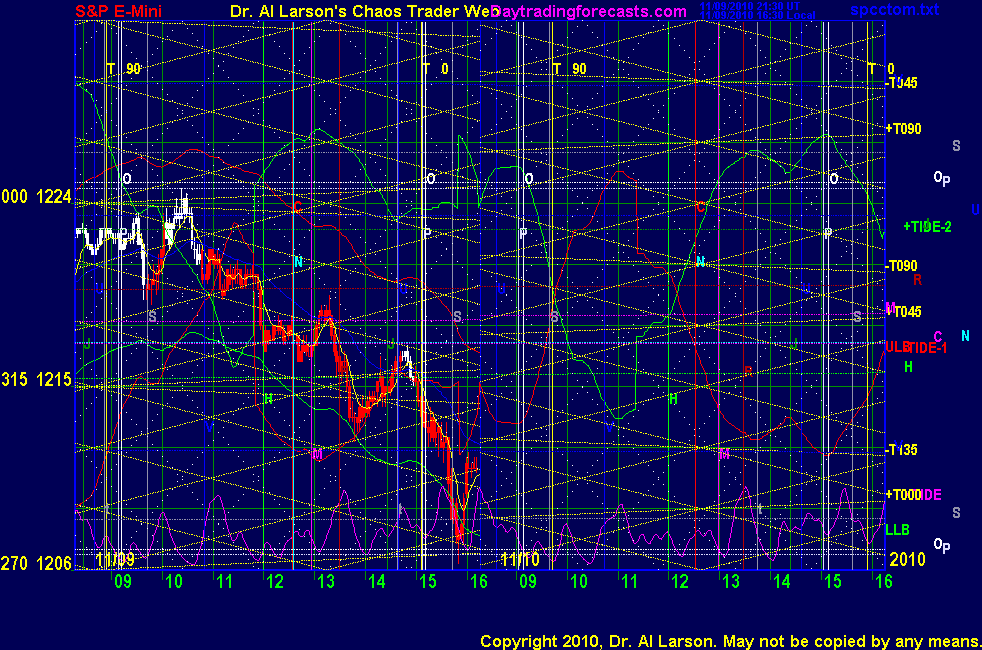Click the red "S&P E-Mini" chart title
This screenshot has width=982, height=650.
point(118,11)
